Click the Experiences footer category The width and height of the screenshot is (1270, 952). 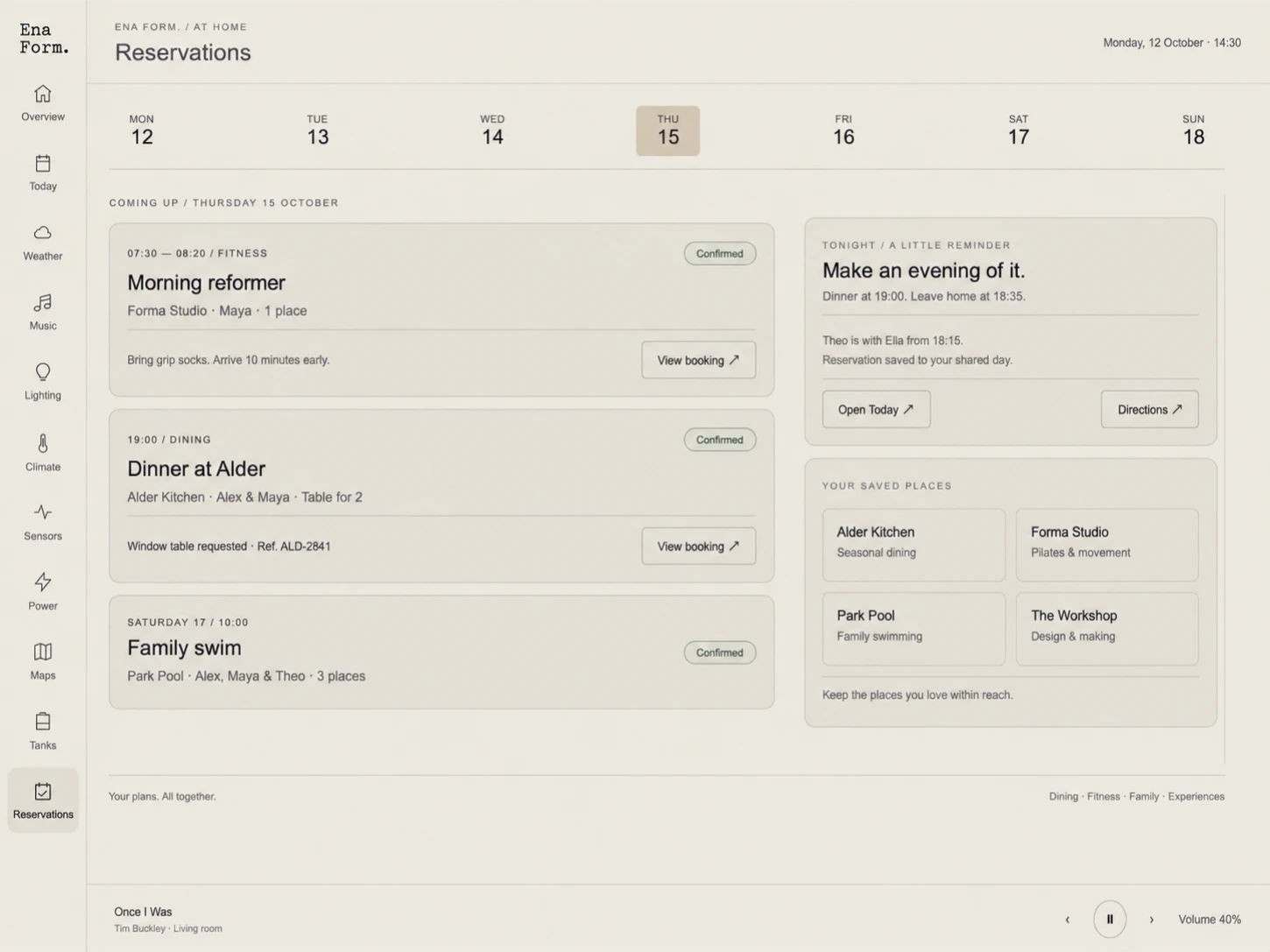[1196, 796]
